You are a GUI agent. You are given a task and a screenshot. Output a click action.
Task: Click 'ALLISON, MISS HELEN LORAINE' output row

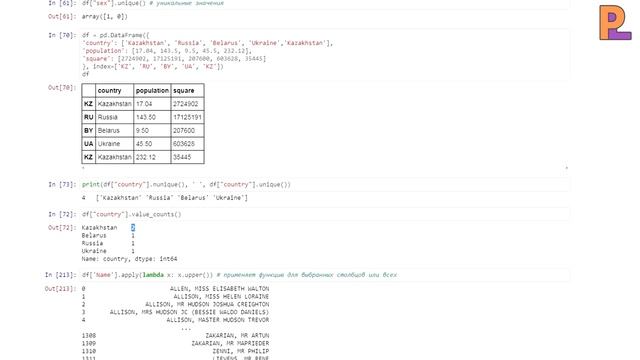point(176,297)
